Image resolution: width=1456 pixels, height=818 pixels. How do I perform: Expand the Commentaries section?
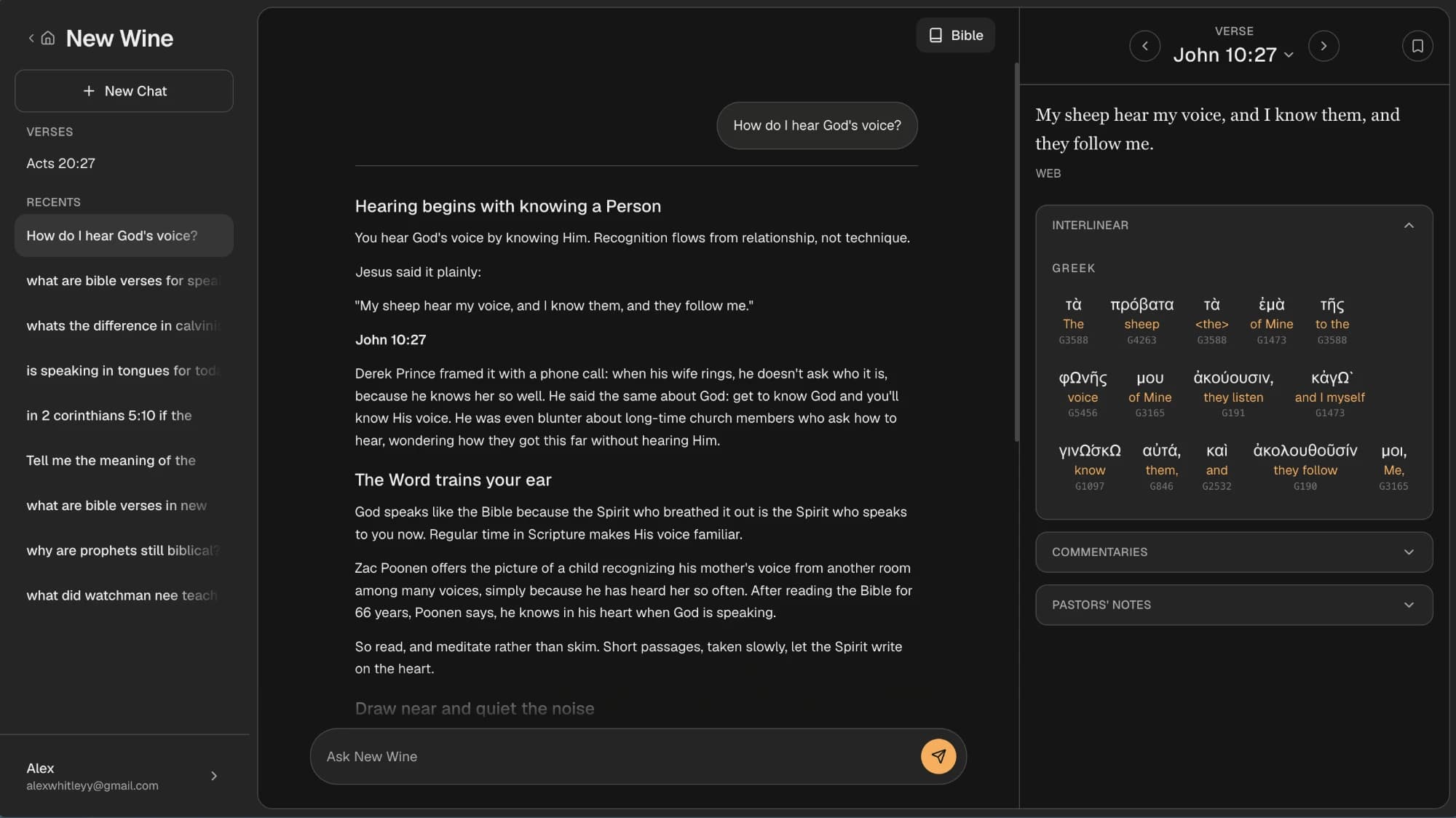[x=1234, y=552]
